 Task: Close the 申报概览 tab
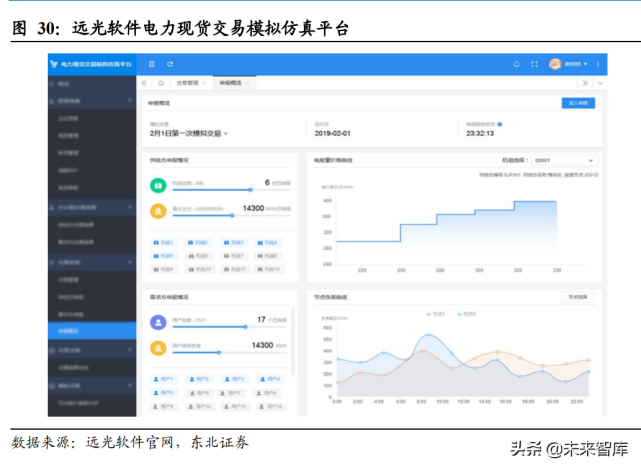click(248, 83)
